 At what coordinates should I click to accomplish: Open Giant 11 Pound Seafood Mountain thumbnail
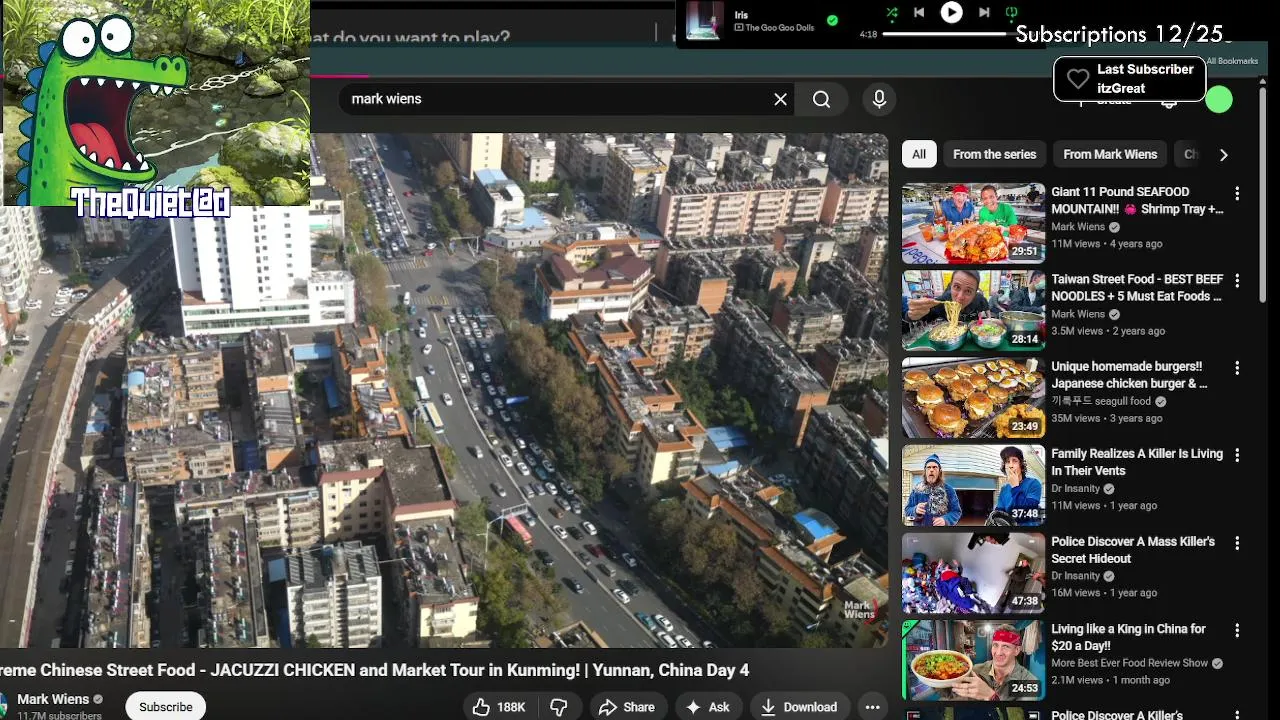[x=973, y=223]
